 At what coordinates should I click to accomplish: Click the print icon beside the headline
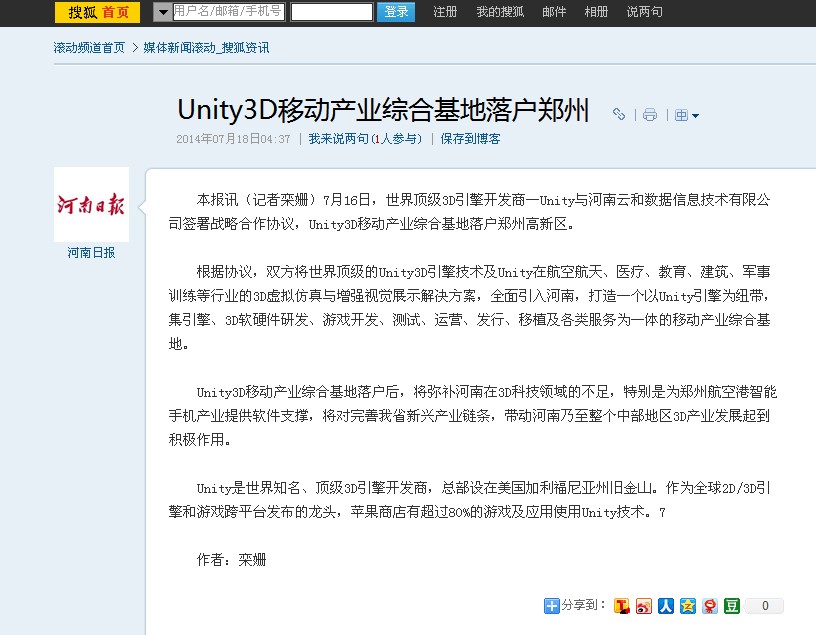tap(649, 115)
